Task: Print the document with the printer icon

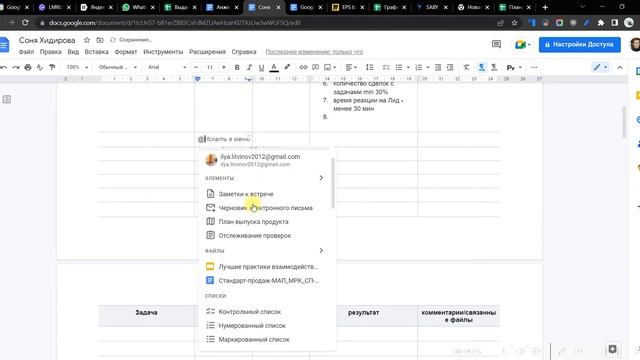Action: coord(28,67)
